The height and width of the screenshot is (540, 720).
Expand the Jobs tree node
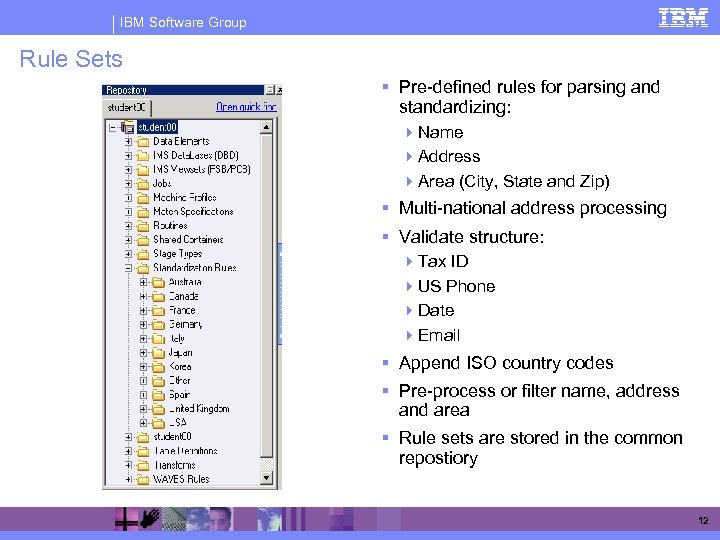[129, 184]
